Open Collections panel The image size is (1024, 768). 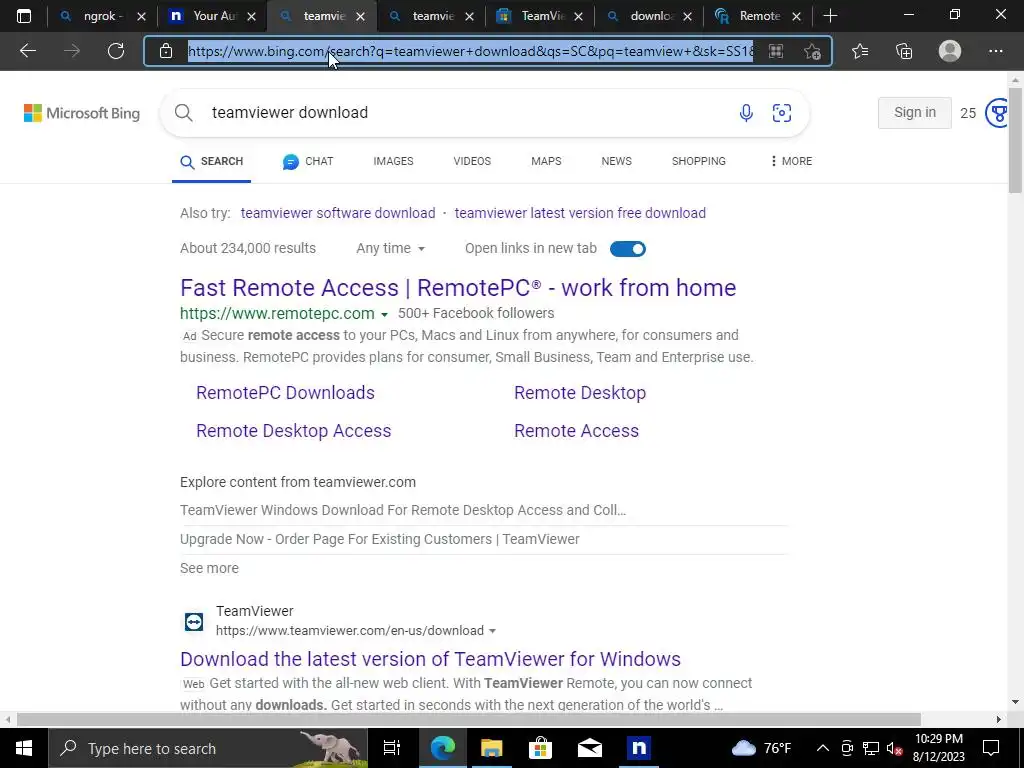[x=904, y=51]
